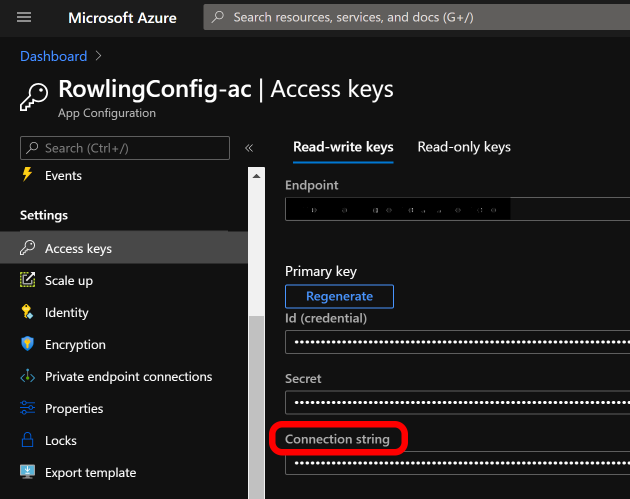
Task: Click the Secret masked field
Action: pos(458,402)
